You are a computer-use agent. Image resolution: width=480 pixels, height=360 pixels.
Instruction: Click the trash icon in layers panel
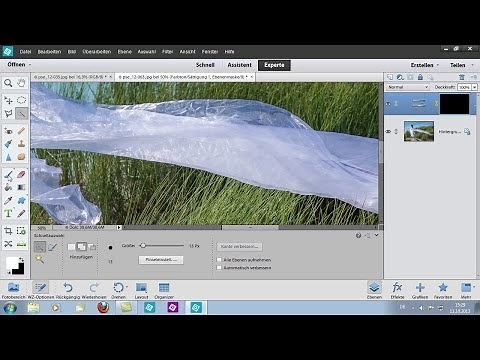(462, 77)
